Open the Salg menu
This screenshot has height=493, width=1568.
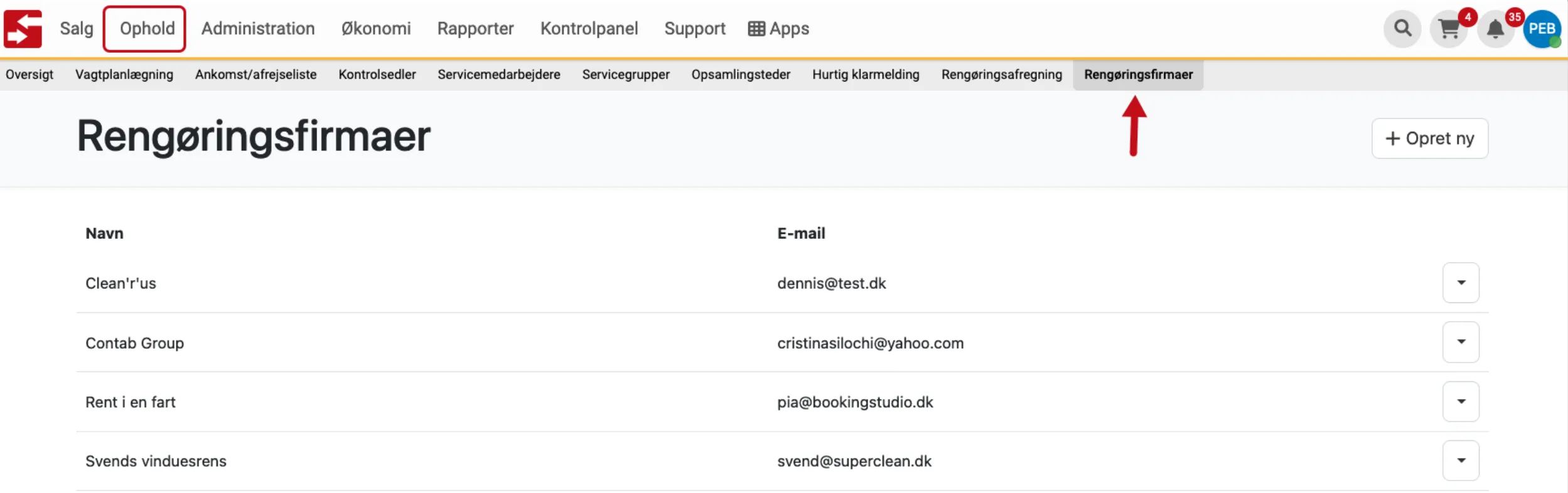pyautogui.click(x=77, y=29)
